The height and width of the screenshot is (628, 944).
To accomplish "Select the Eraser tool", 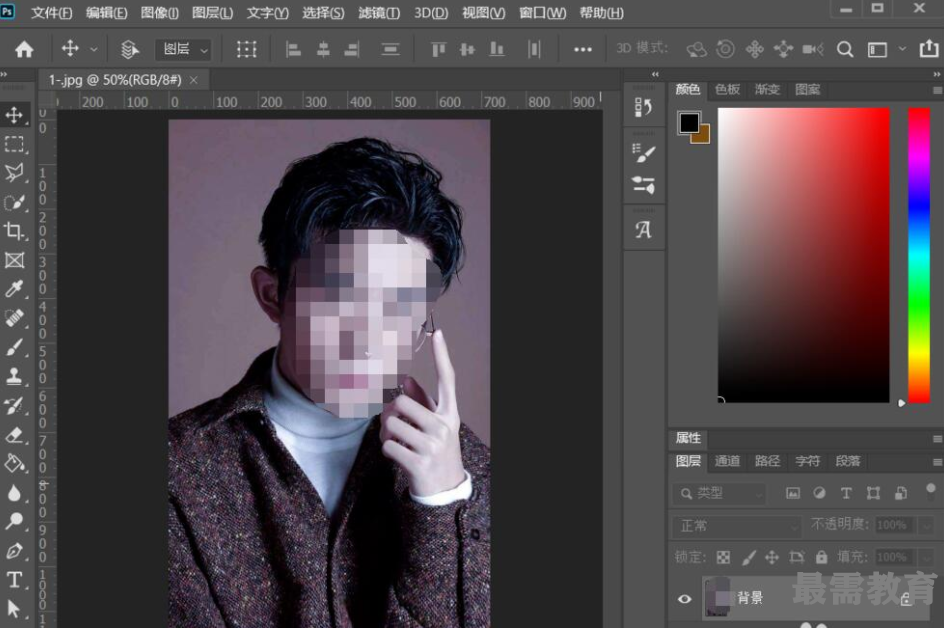I will tap(14, 435).
